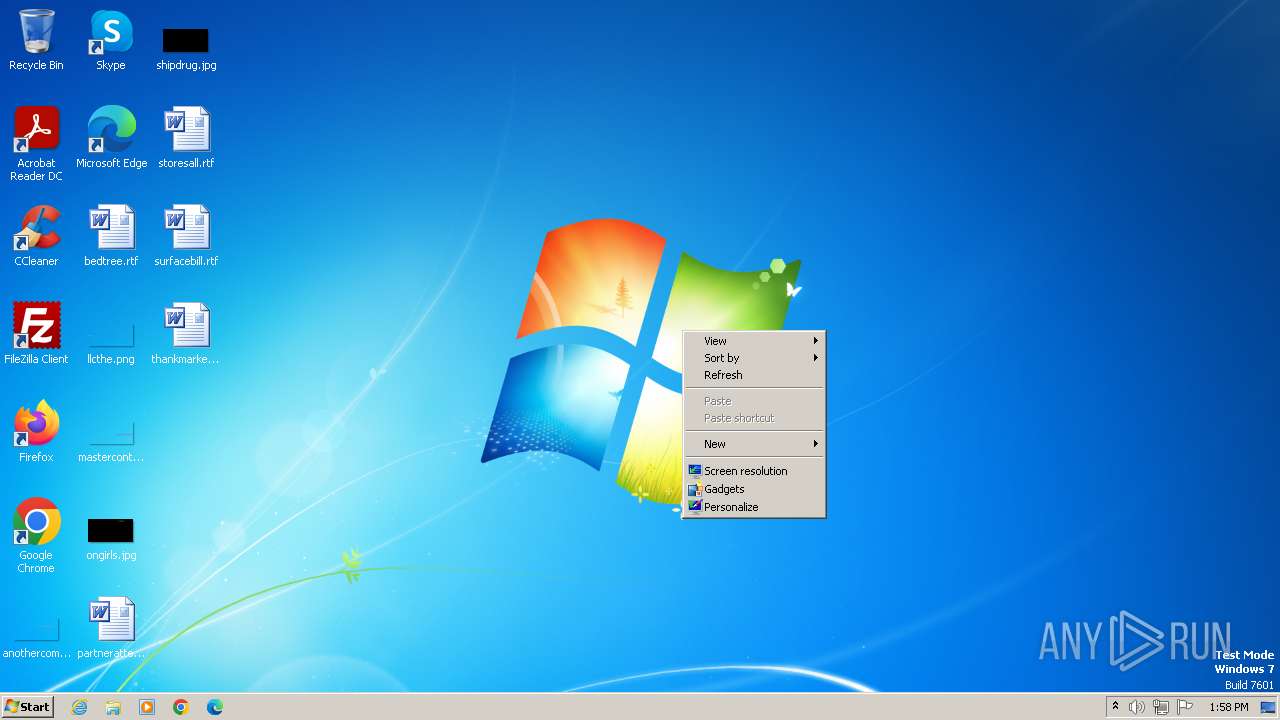
Task: Open the Start menu
Action: (x=28, y=707)
